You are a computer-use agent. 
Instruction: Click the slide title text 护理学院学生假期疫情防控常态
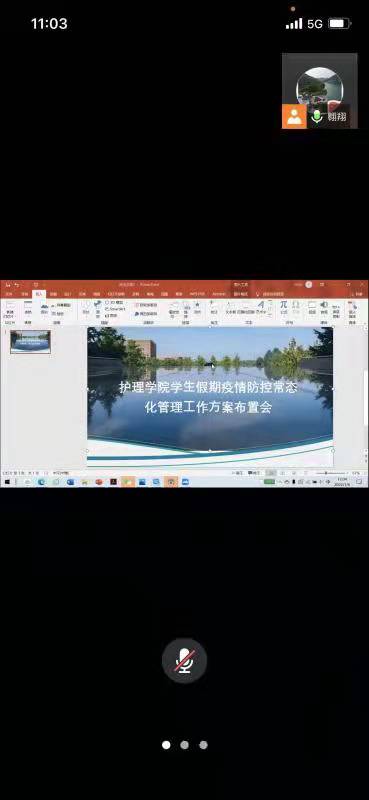(208, 387)
